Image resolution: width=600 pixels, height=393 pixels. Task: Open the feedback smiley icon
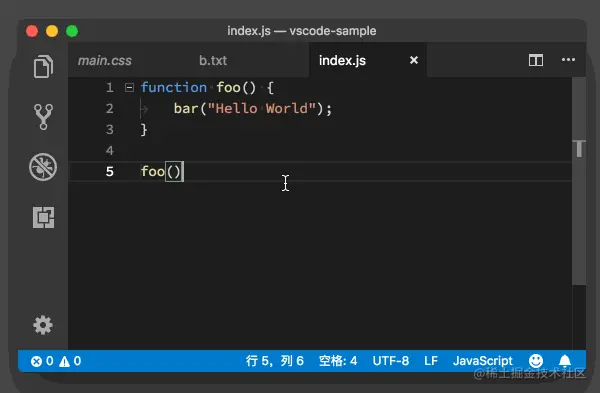click(536, 360)
